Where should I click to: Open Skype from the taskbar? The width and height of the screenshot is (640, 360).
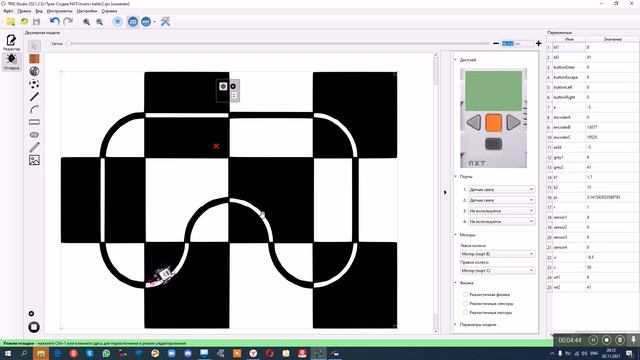point(90,353)
